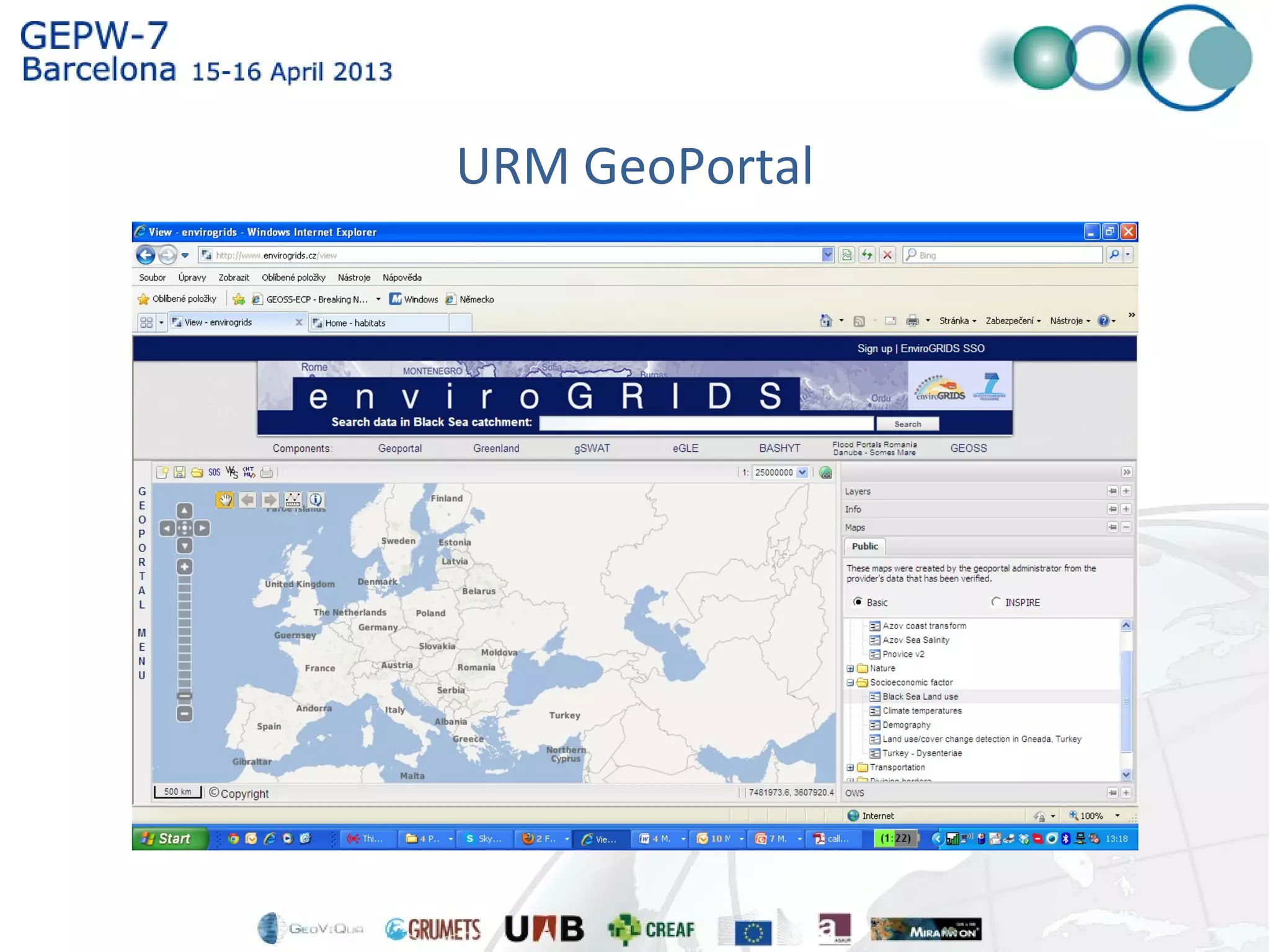
Task: Pan the map east
Action: pos(202,528)
